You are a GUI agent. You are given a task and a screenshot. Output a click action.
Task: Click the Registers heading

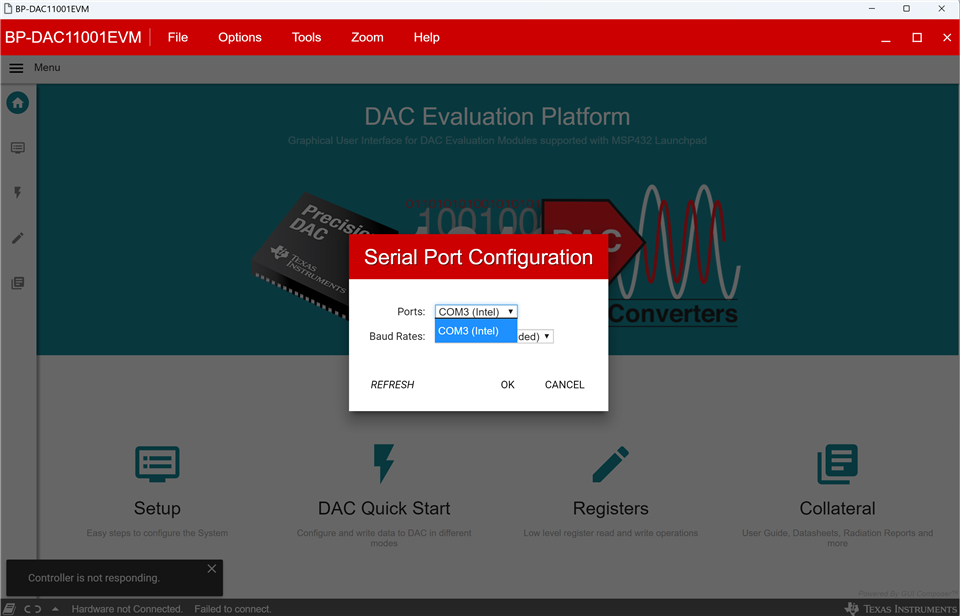click(x=610, y=508)
